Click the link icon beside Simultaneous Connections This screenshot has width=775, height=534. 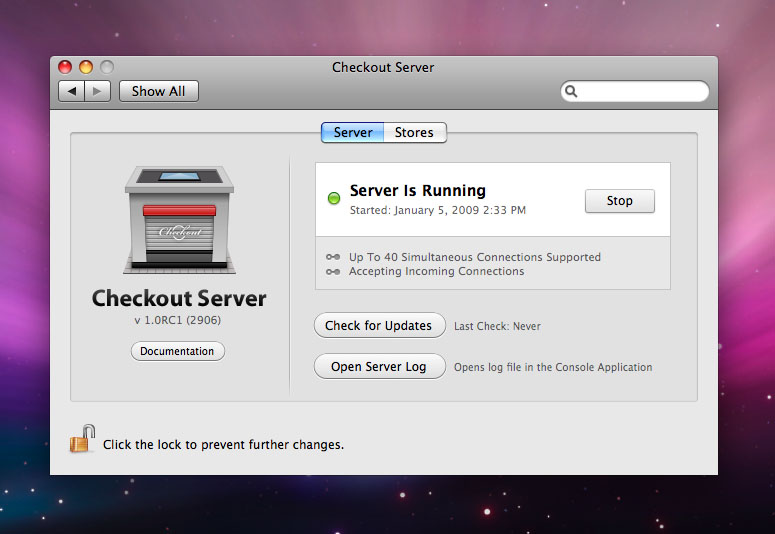point(333,257)
